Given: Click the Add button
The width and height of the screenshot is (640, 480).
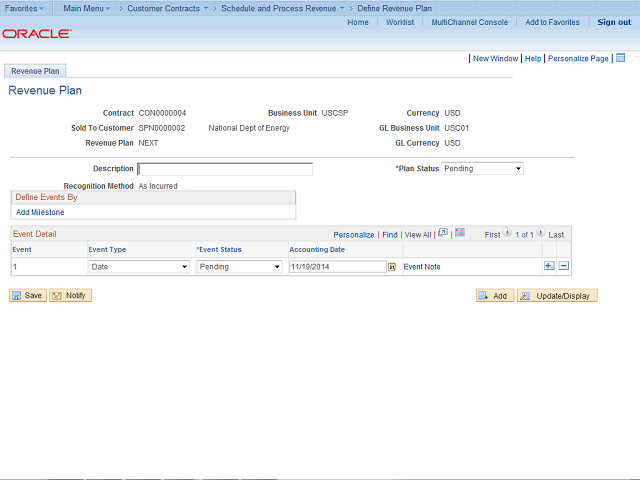Looking at the screenshot, I should 495,296.
